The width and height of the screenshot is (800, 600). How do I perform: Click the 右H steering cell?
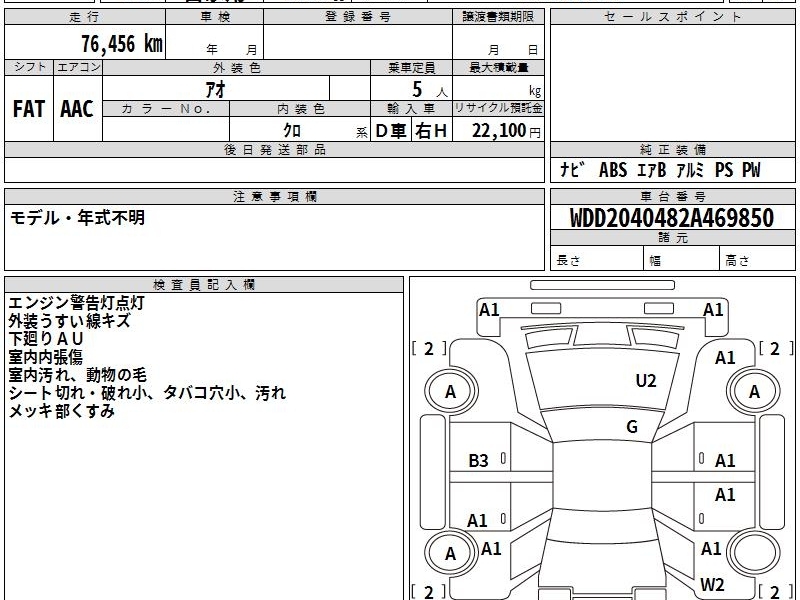431,131
